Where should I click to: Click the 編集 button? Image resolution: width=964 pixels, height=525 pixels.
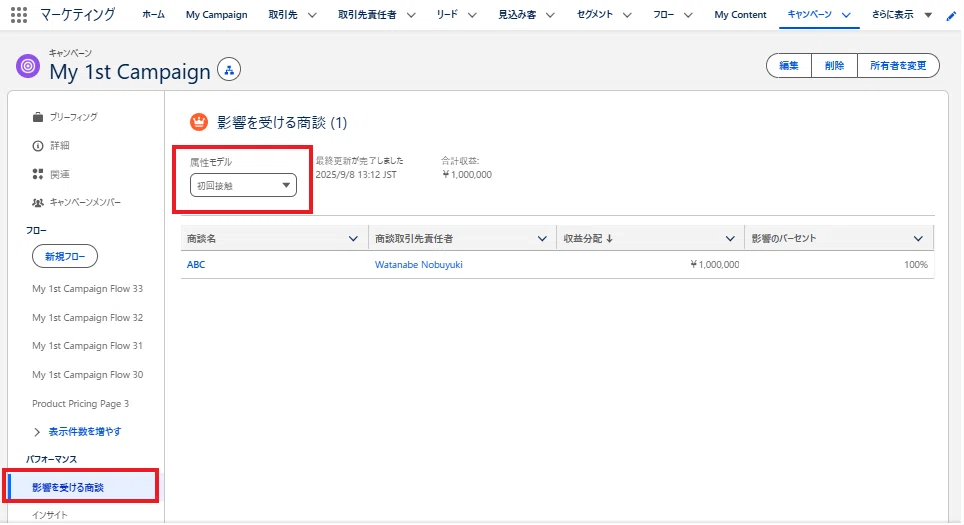point(789,66)
